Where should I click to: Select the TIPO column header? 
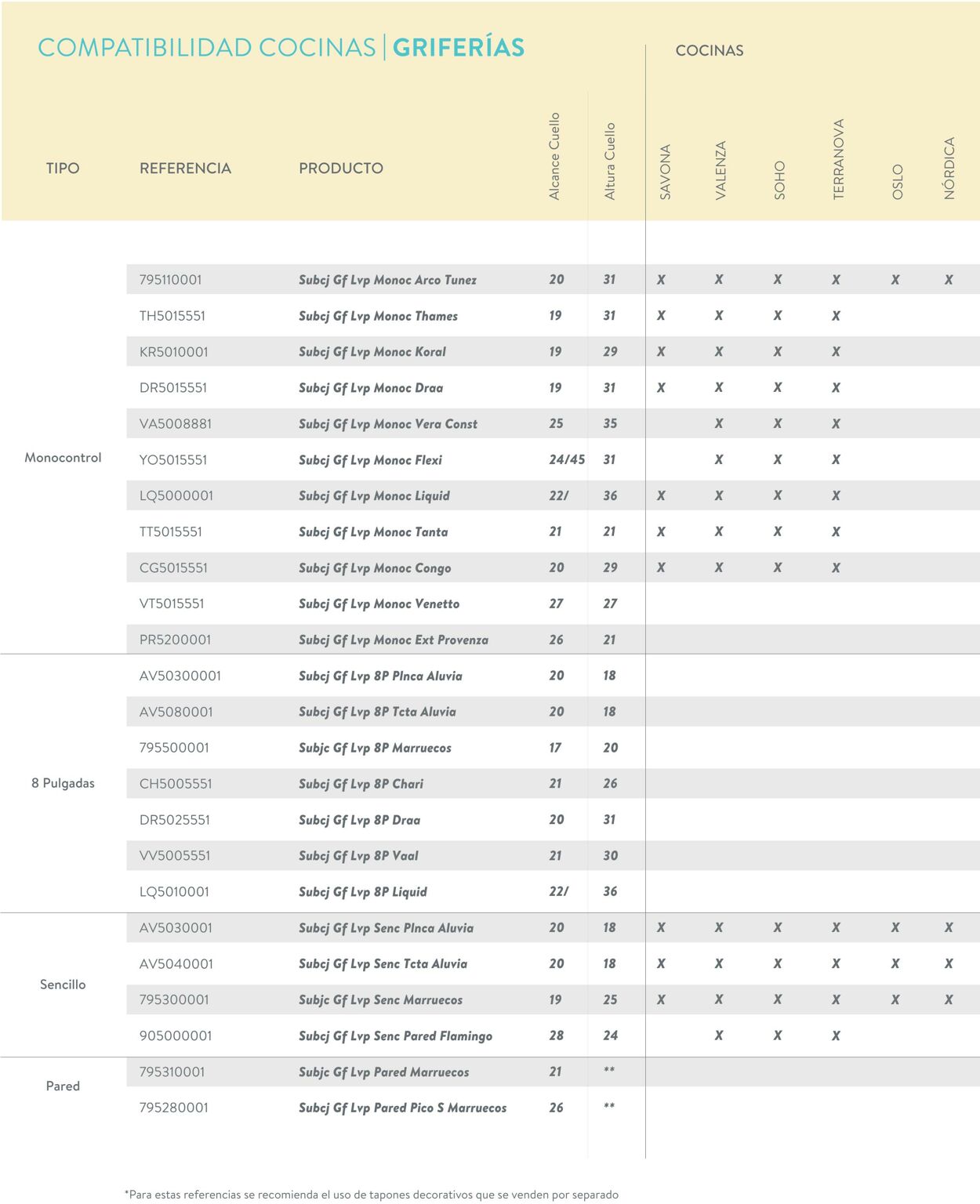point(63,169)
